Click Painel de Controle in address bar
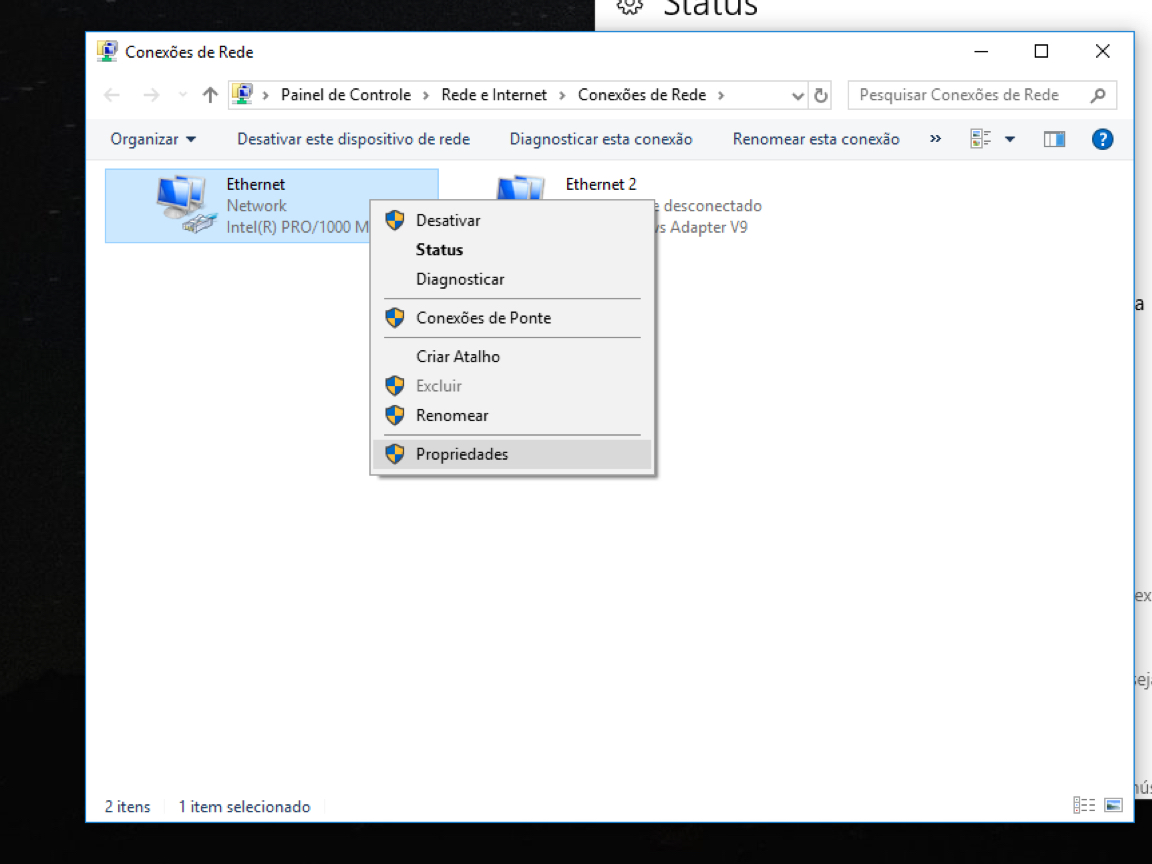Viewport: 1152px width, 864px height. (346, 95)
